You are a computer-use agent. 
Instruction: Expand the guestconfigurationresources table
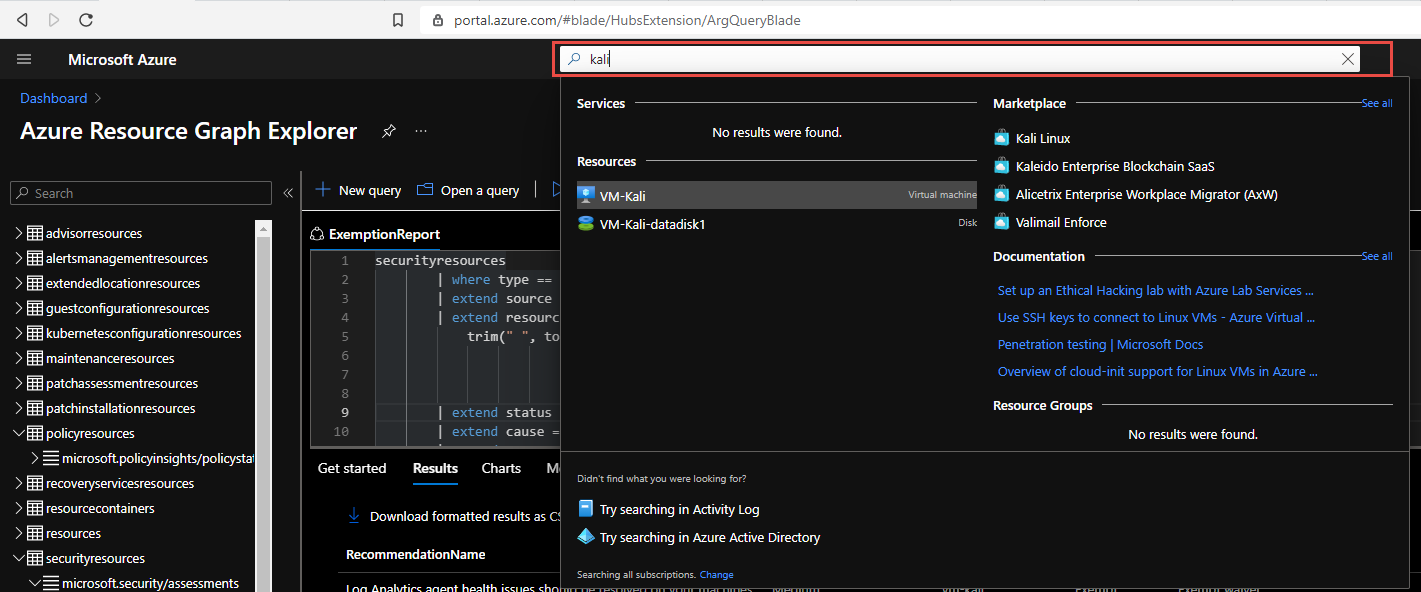18,308
